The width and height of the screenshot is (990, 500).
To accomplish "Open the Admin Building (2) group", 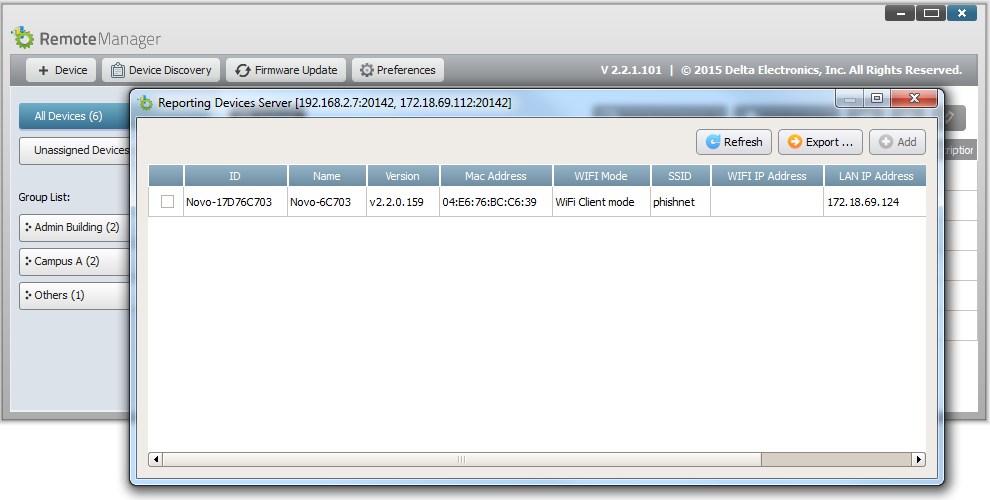I will pyautogui.click(x=75, y=227).
